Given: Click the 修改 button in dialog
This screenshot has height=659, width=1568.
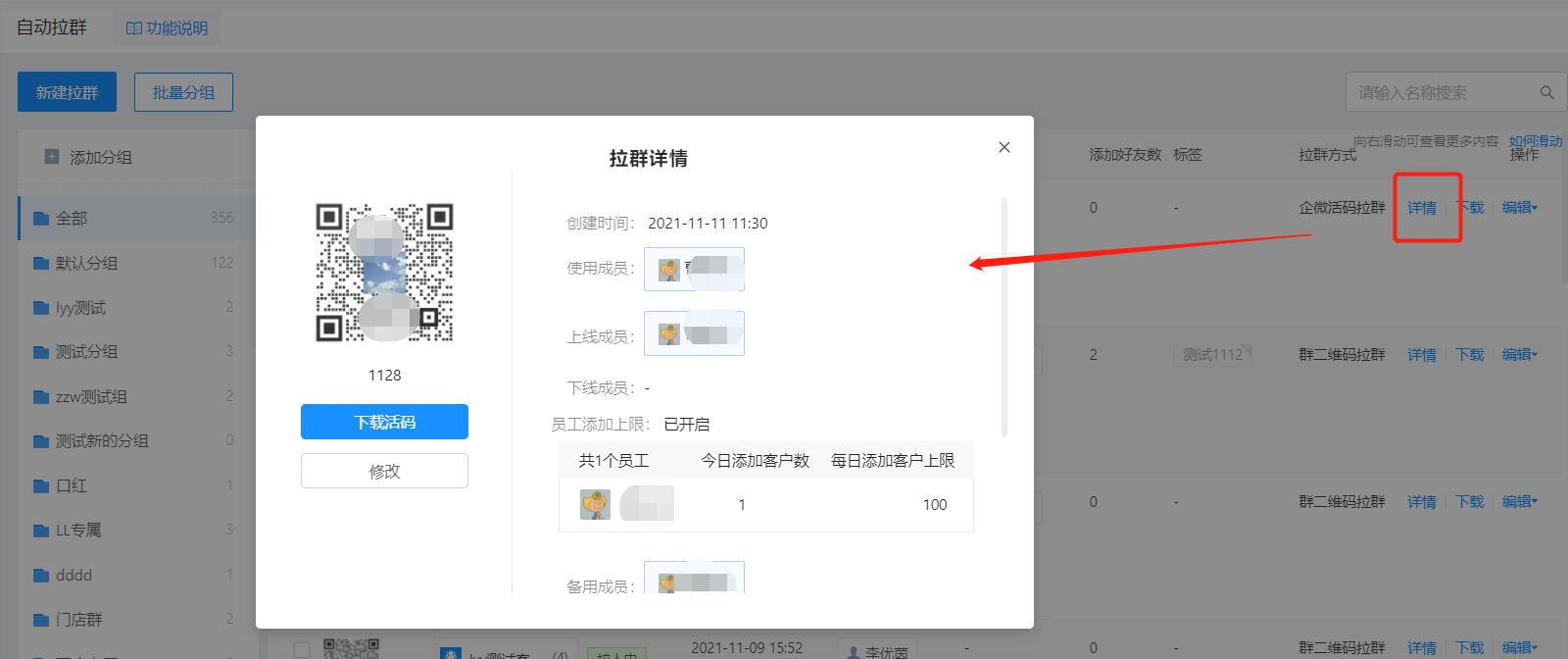Looking at the screenshot, I should [x=384, y=471].
